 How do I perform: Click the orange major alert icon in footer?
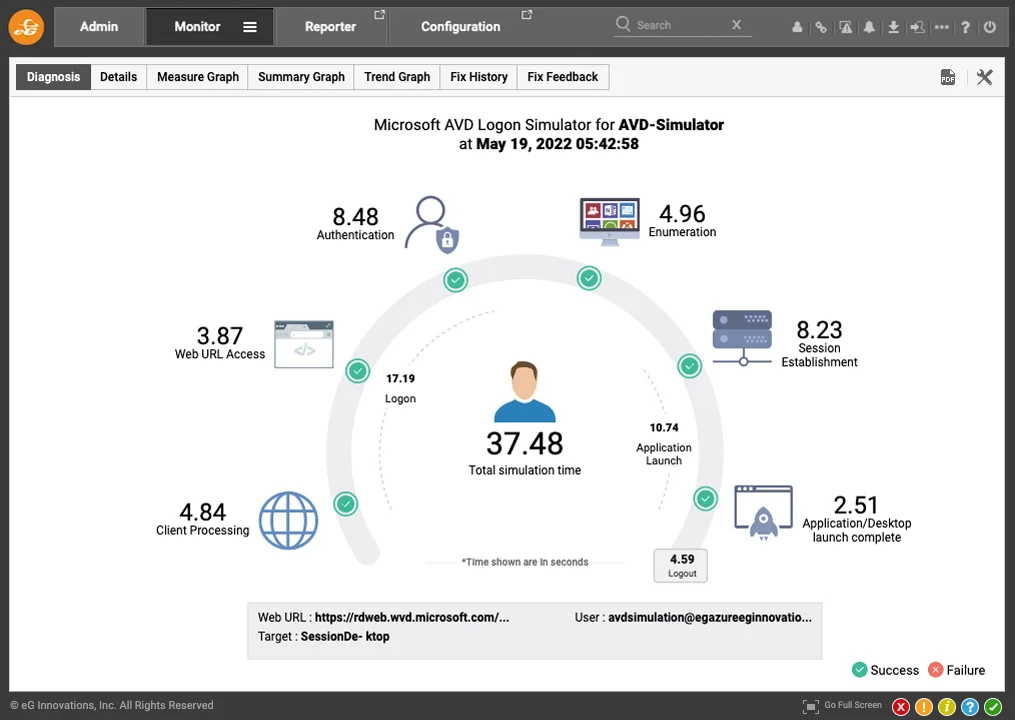[924, 706]
